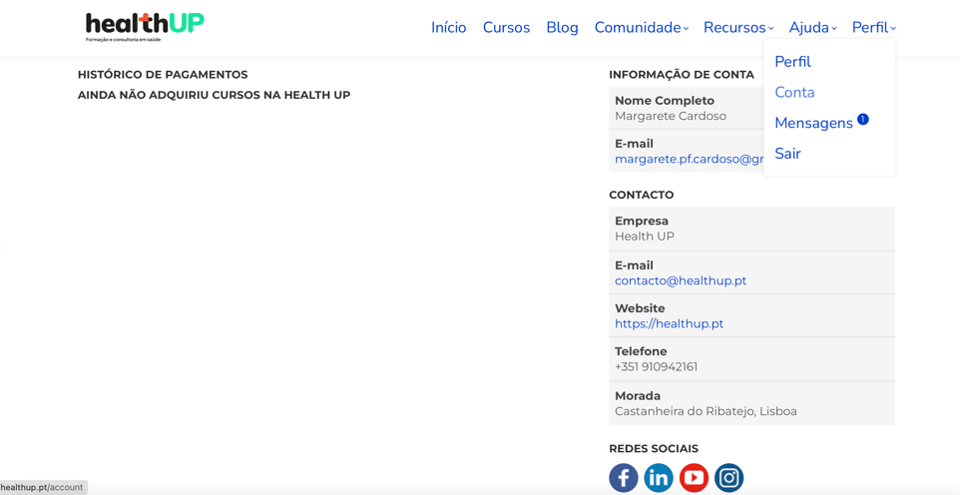The height and width of the screenshot is (495, 962).
Task: Select Conta from the profile menu
Action: point(794,92)
